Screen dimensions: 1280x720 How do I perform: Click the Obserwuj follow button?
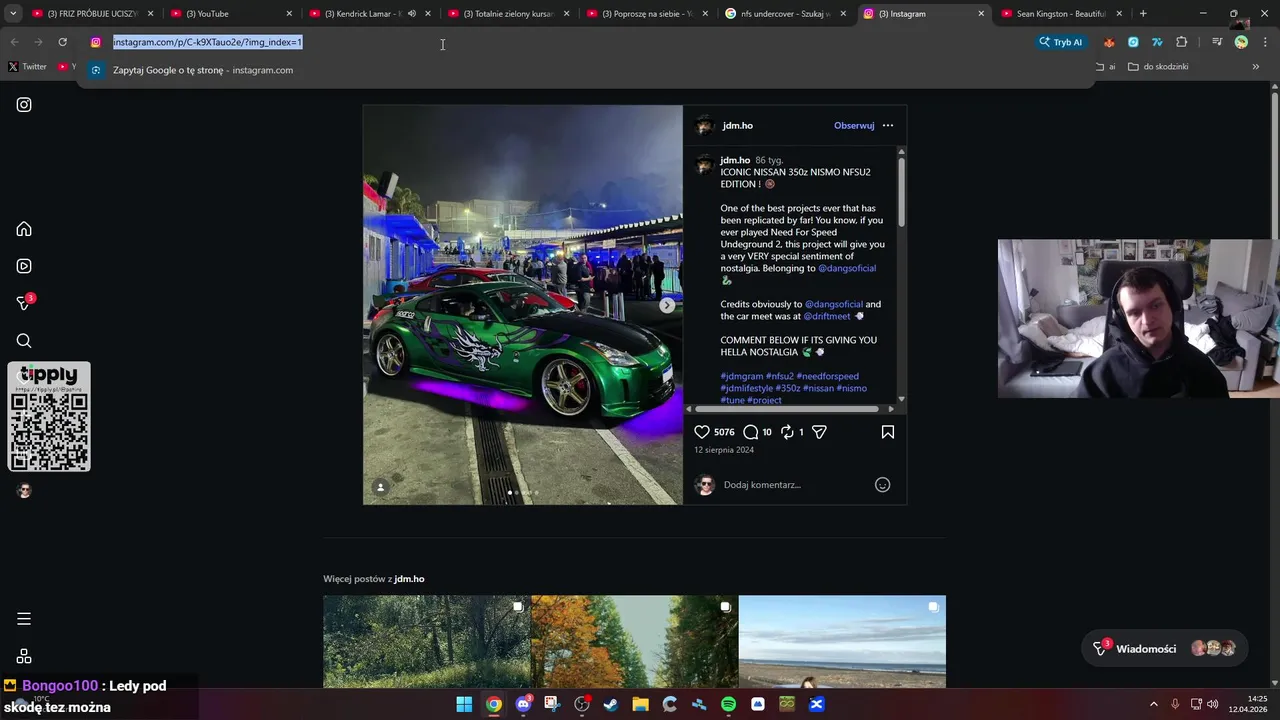(854, 126)
